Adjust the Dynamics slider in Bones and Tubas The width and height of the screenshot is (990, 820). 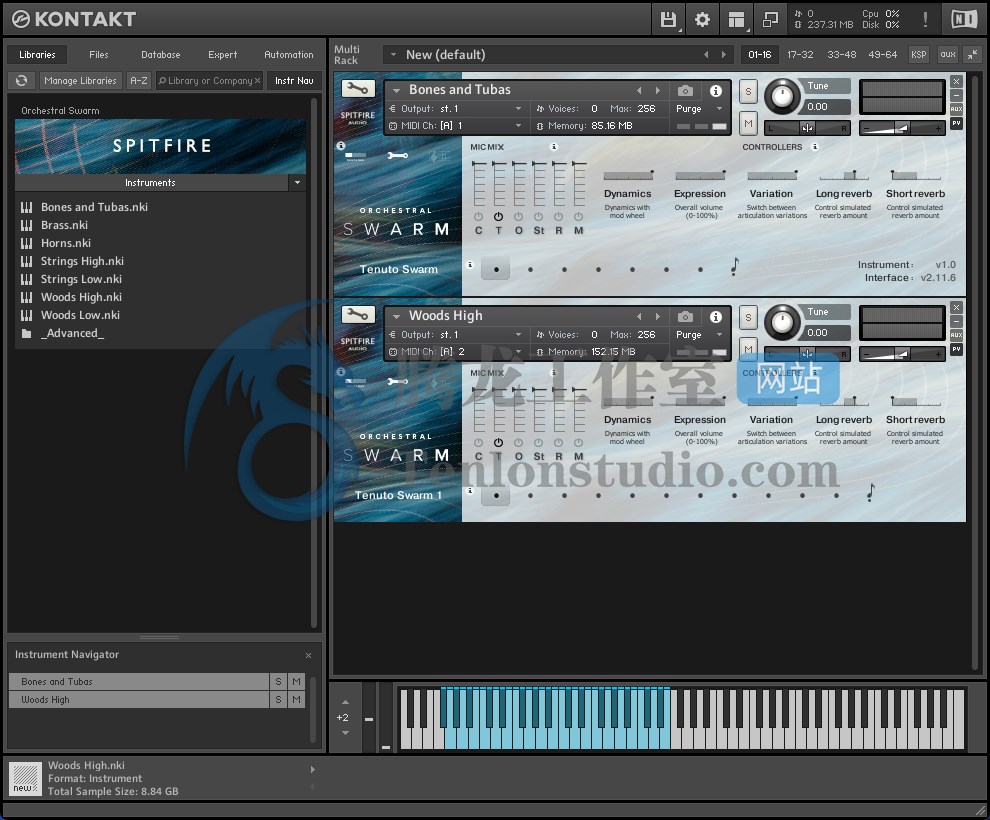point(628,175)
